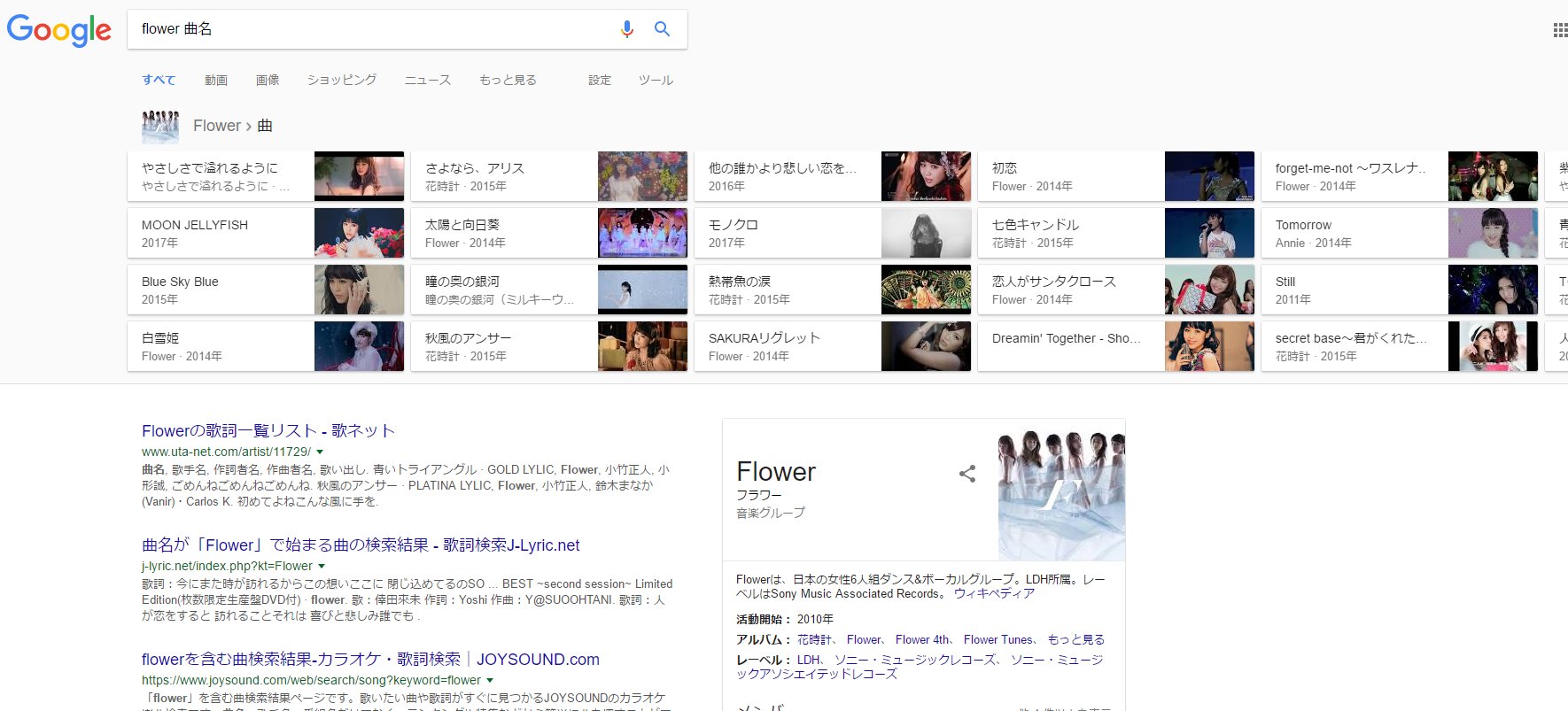Open song card Still 2011年
The height and width of the screenshot is (711, 1568).
pos(1400,290)
